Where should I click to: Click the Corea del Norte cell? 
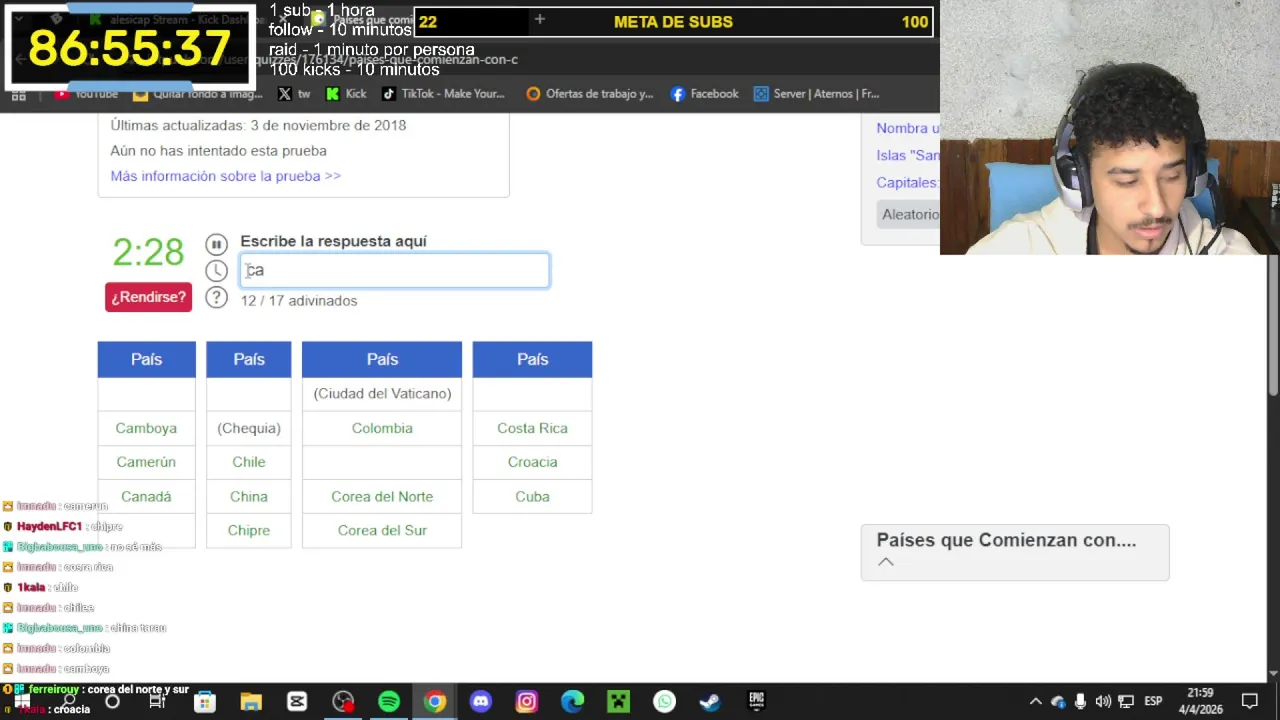click(382, 496)
